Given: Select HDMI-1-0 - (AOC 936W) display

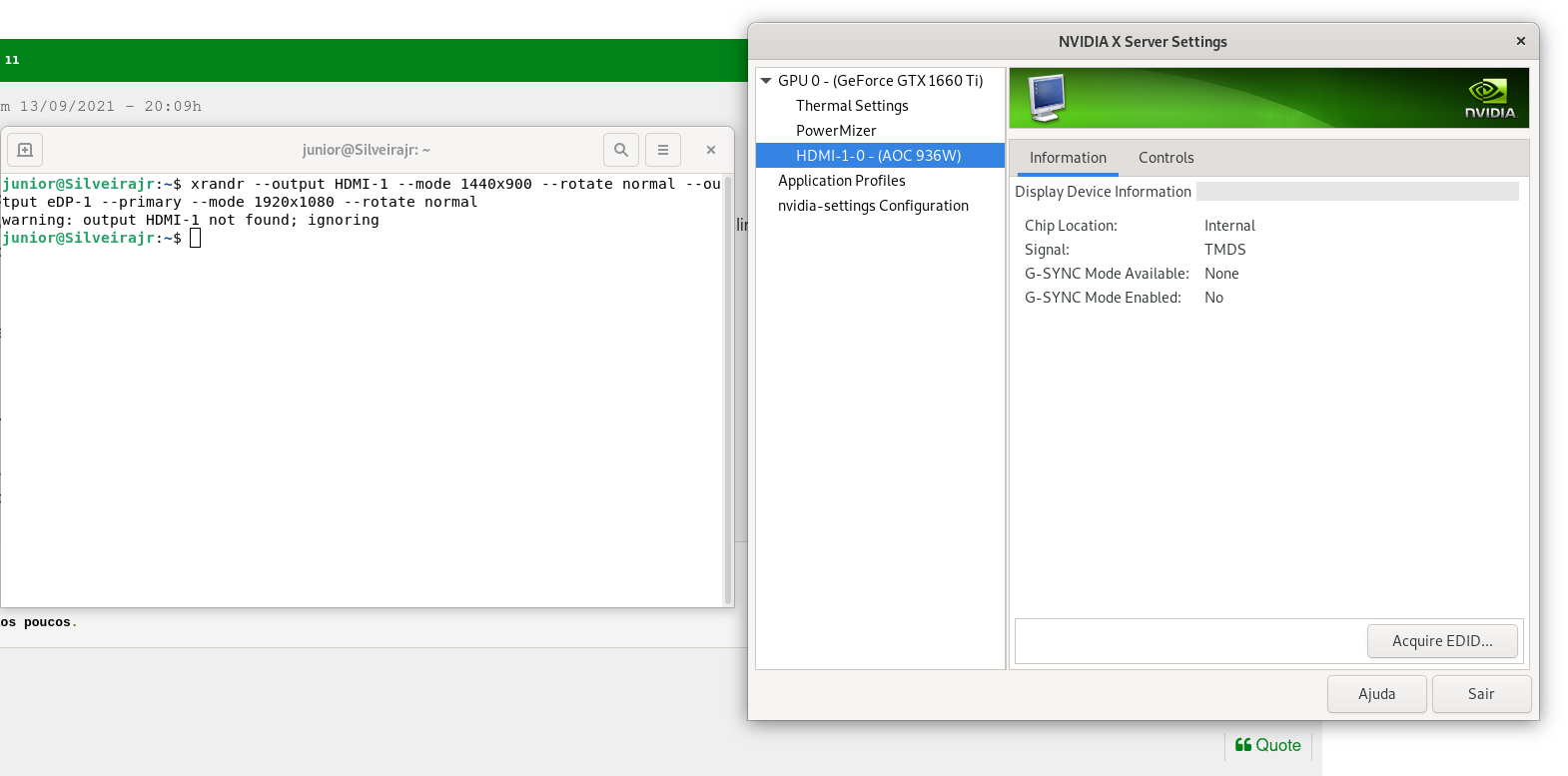Looking at the screenshot, I should click(880, 156).
